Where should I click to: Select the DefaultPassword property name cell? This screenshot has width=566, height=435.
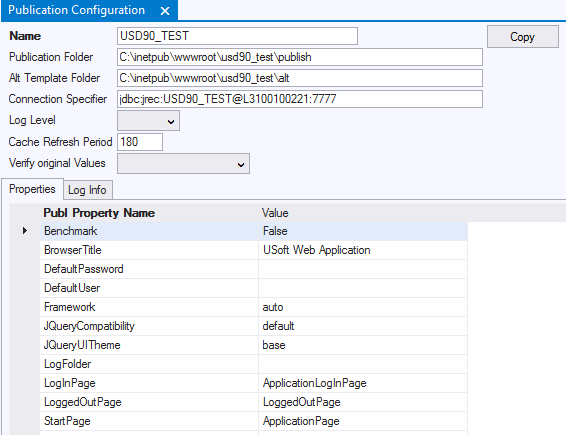(149, 269)
